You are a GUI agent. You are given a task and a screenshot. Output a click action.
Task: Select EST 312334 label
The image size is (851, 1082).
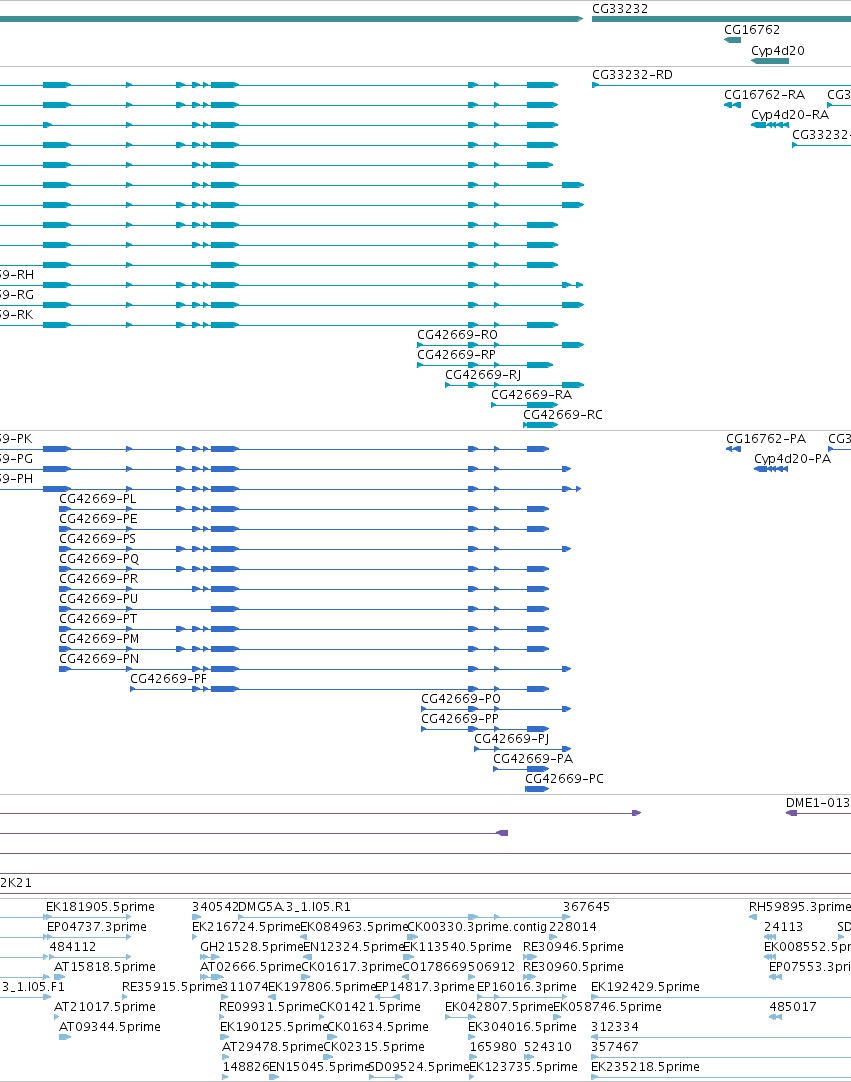click(x=614, y=1027)
